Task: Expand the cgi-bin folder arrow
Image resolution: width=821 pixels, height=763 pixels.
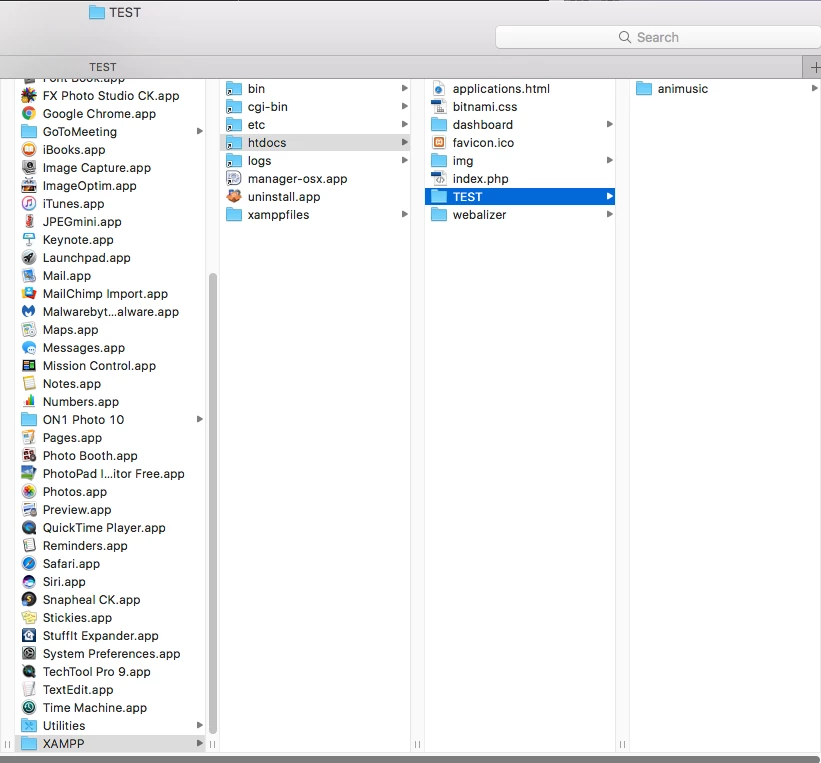Action: coord(404,106)
